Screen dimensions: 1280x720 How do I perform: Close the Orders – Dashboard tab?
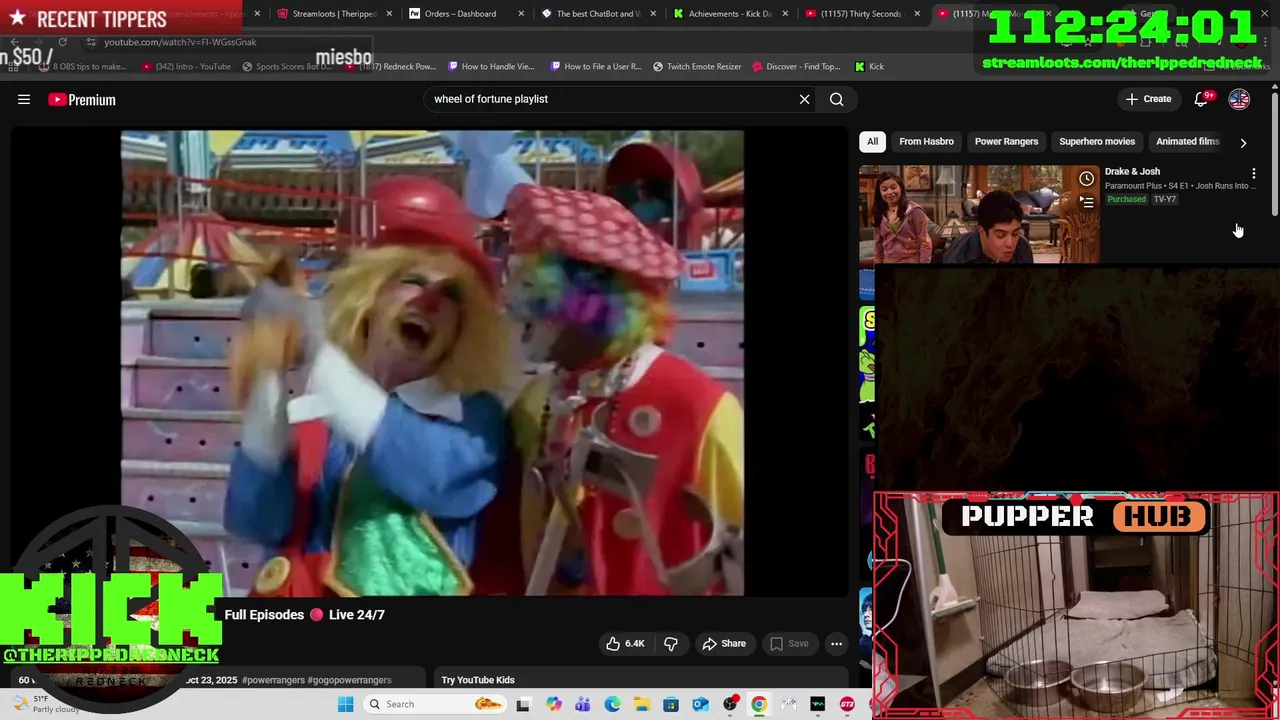(x=523, y=14)
